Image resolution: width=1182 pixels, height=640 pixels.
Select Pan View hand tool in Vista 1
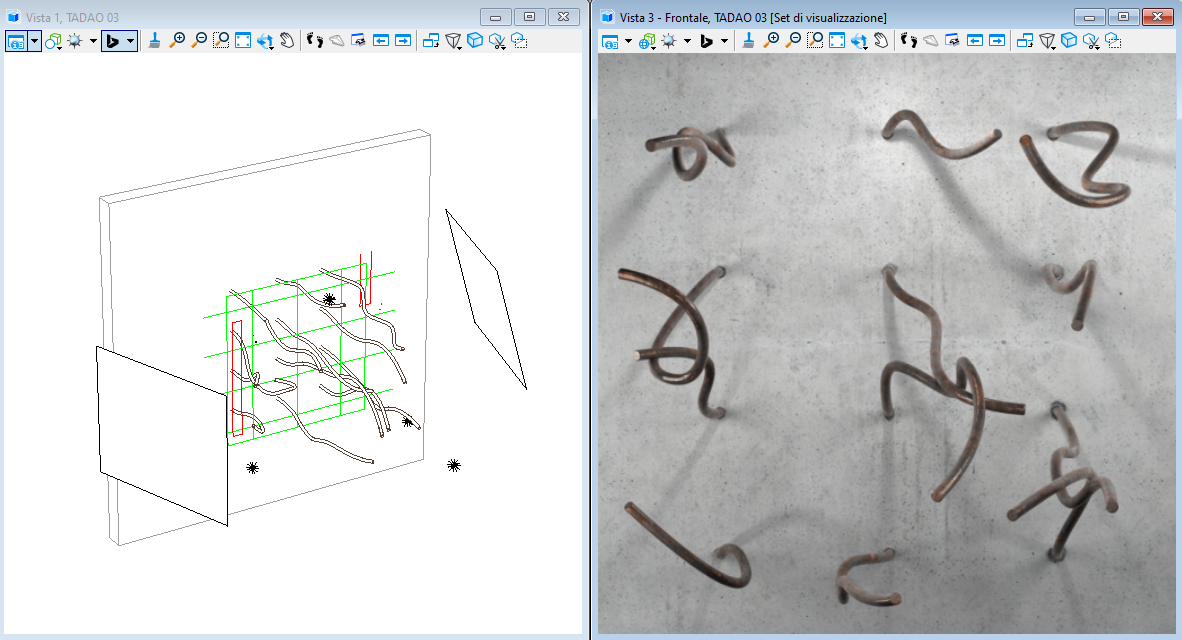click(x=287, y=41)
